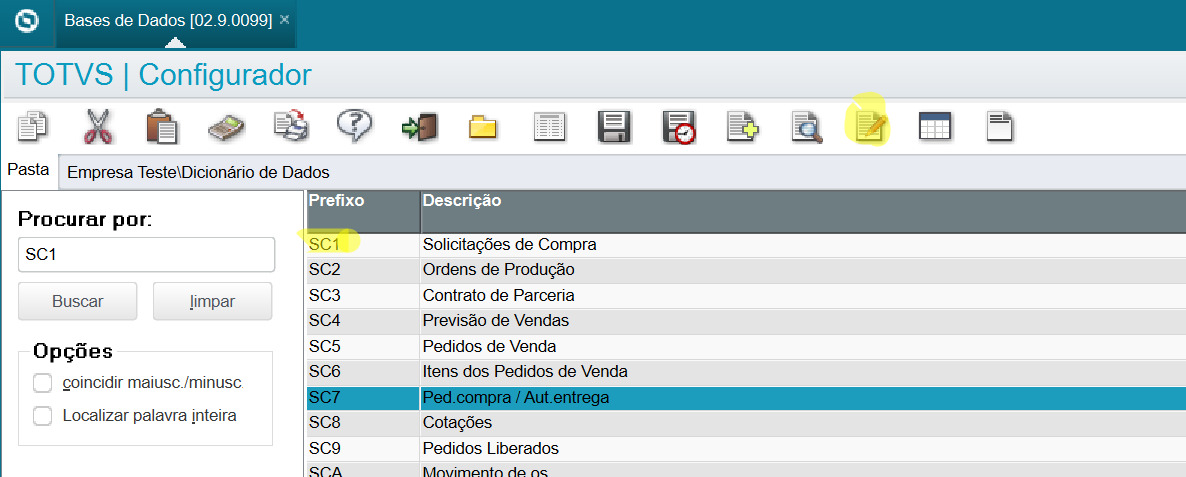Viewport: 1186px width, 477px height.
Task: Click the Buscar button
Action: pyautogui.click(x=77, y=302)
